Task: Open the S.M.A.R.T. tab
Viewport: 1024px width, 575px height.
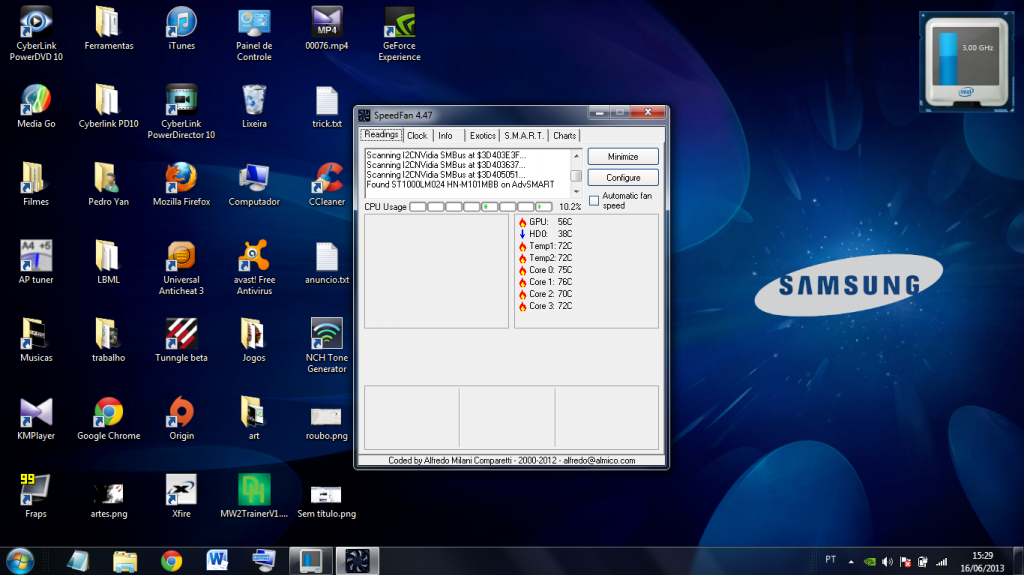Action: pos(524,135)
